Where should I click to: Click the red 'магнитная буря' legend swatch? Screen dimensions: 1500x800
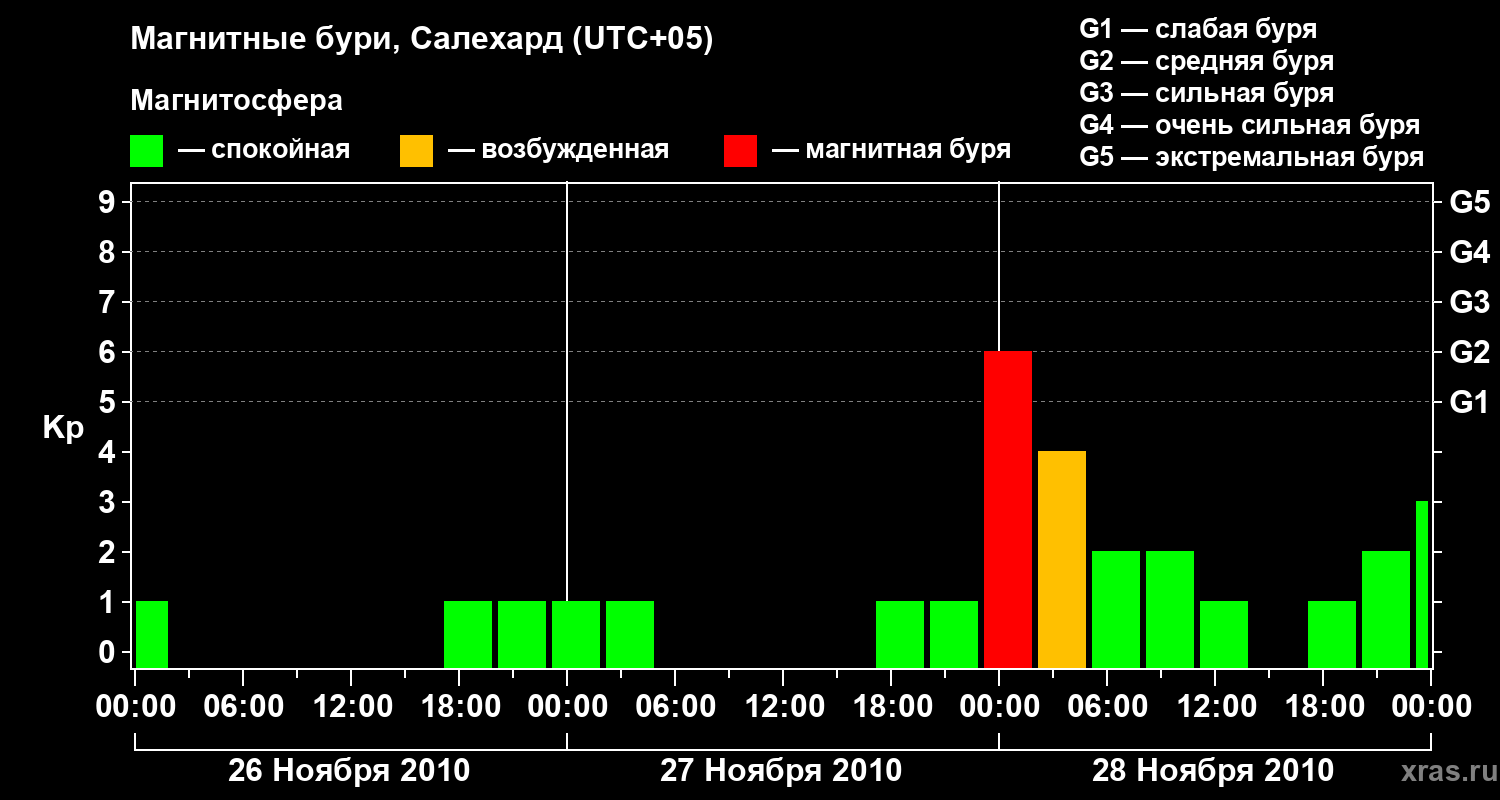[740, 151]
